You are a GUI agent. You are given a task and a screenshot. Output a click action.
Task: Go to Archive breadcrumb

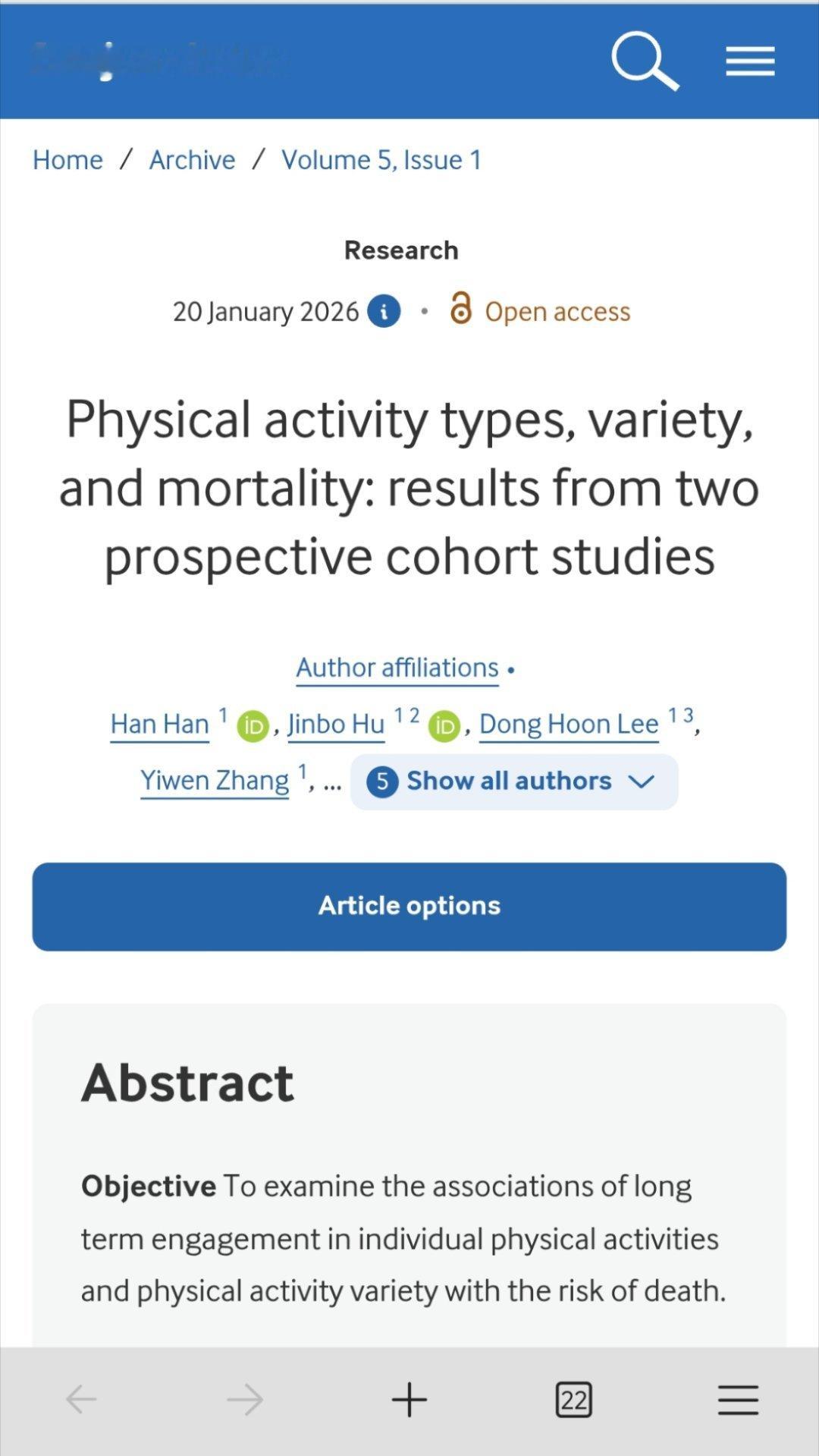[192, 160]
